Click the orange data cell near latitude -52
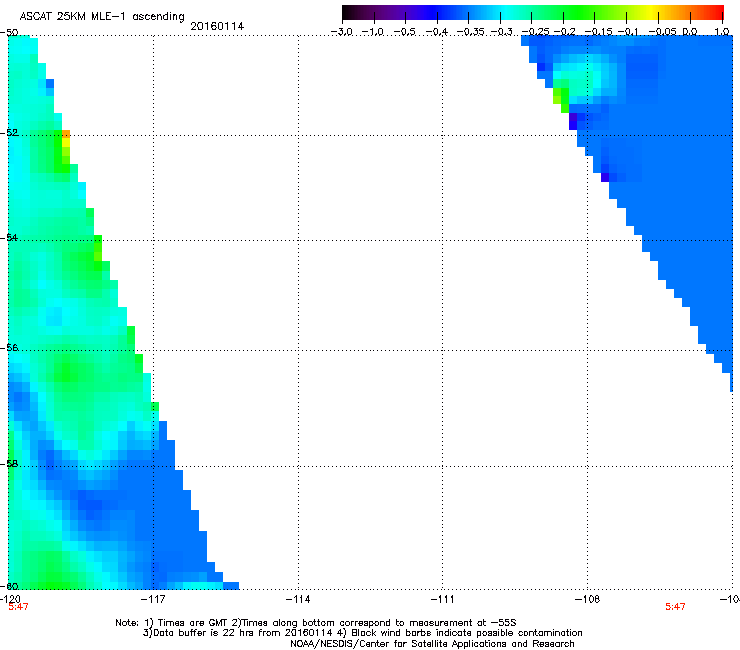The width and height of the screenshot is (740, 650). pos(66,134)
